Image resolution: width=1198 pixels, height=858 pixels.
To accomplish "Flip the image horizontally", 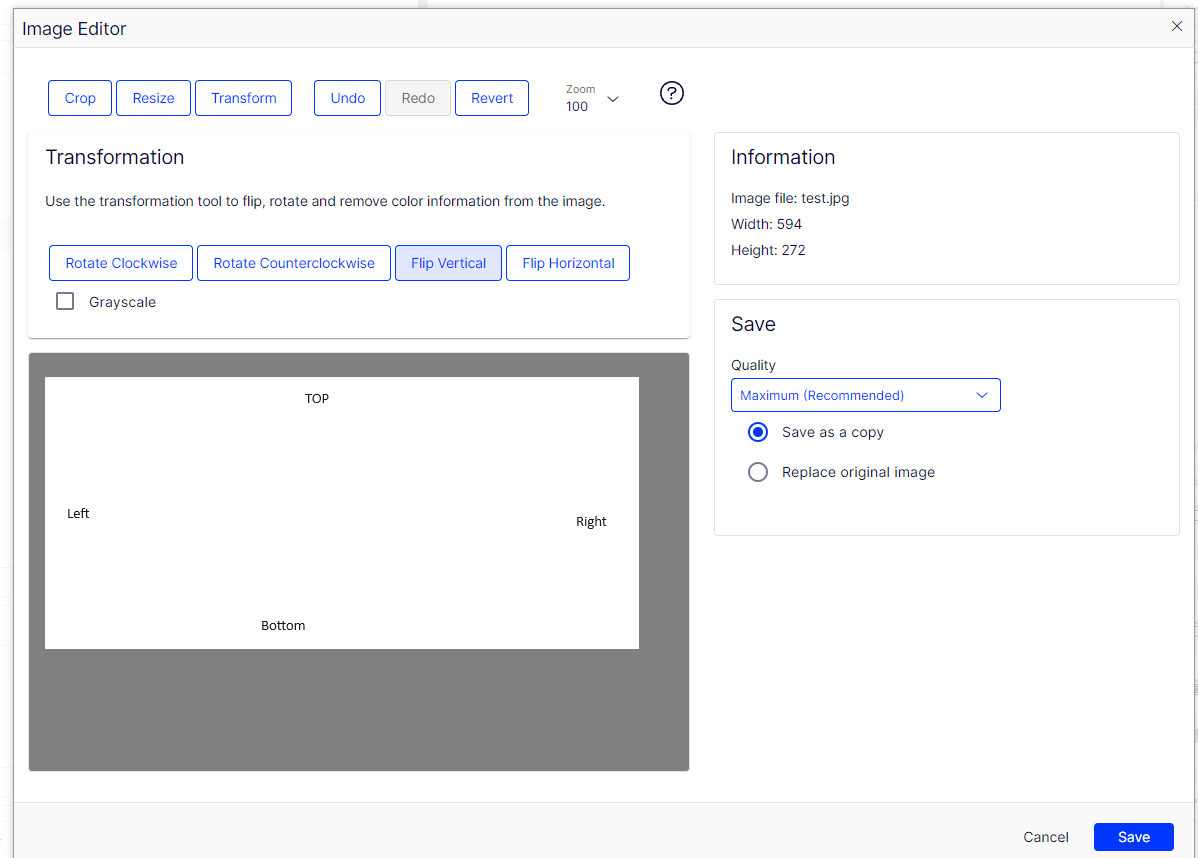I will point(568,263).
